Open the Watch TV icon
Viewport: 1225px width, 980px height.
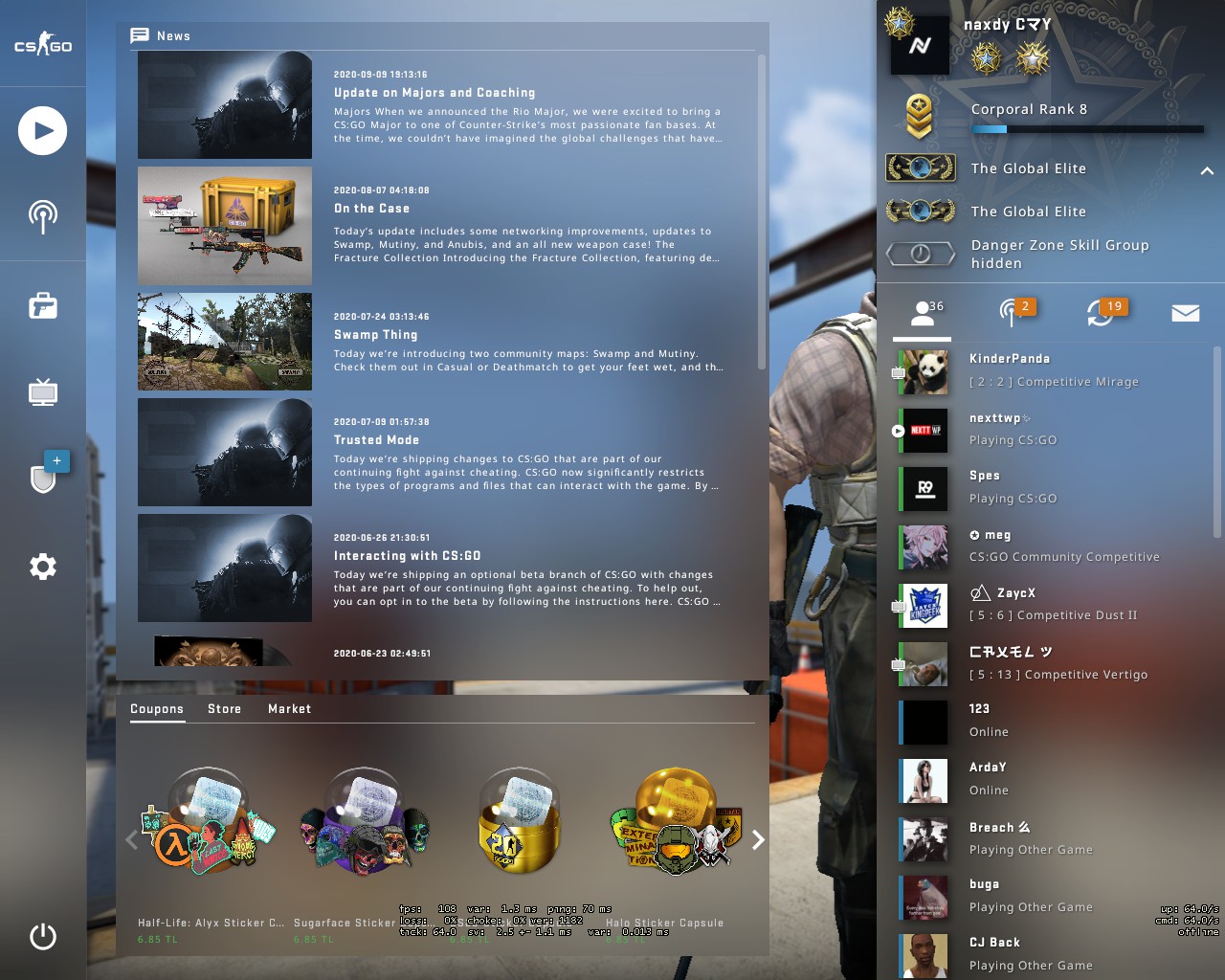(x=43, y=392)
